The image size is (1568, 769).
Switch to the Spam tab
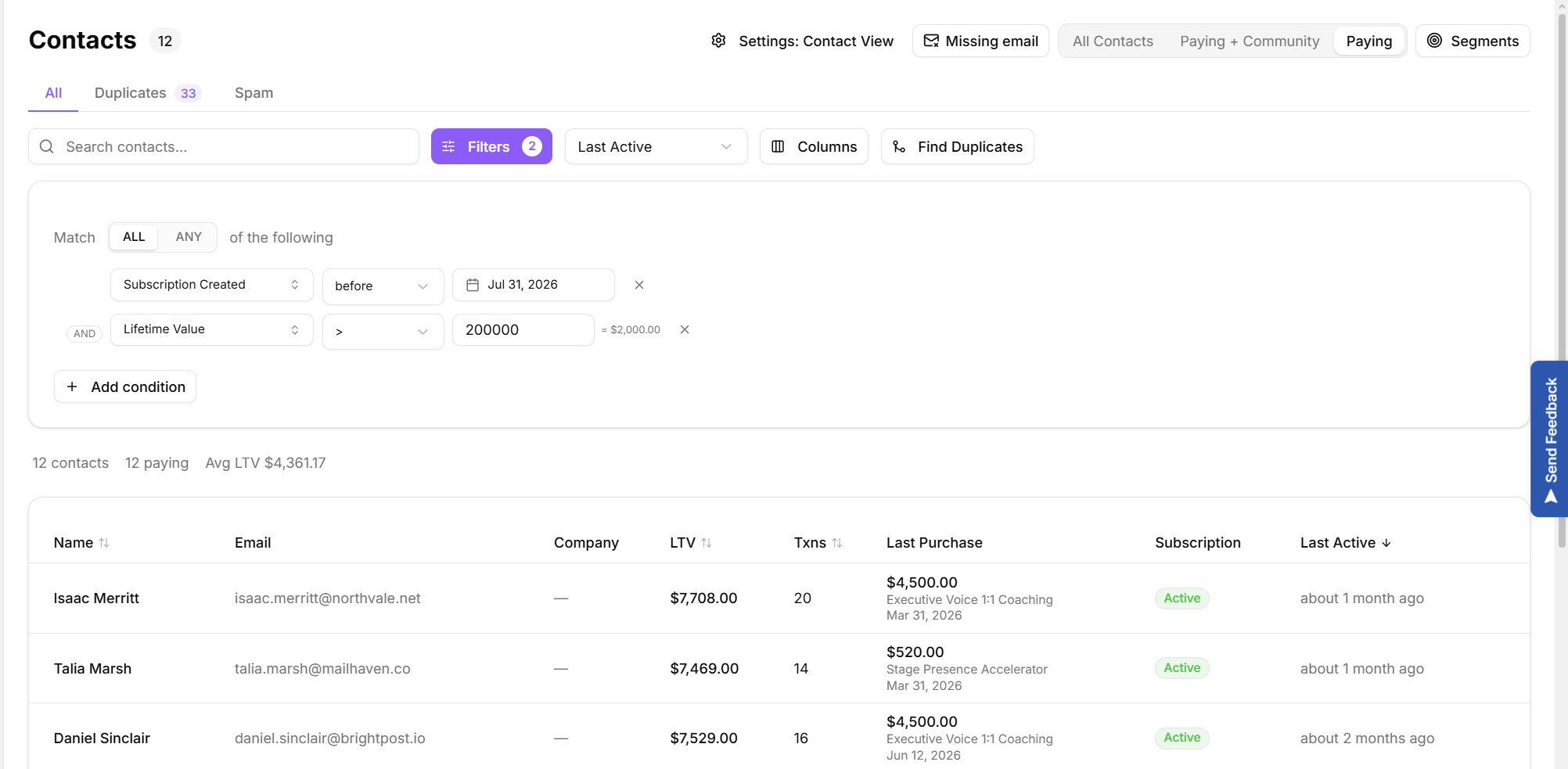pyautogui.click(x=254, y=93)
